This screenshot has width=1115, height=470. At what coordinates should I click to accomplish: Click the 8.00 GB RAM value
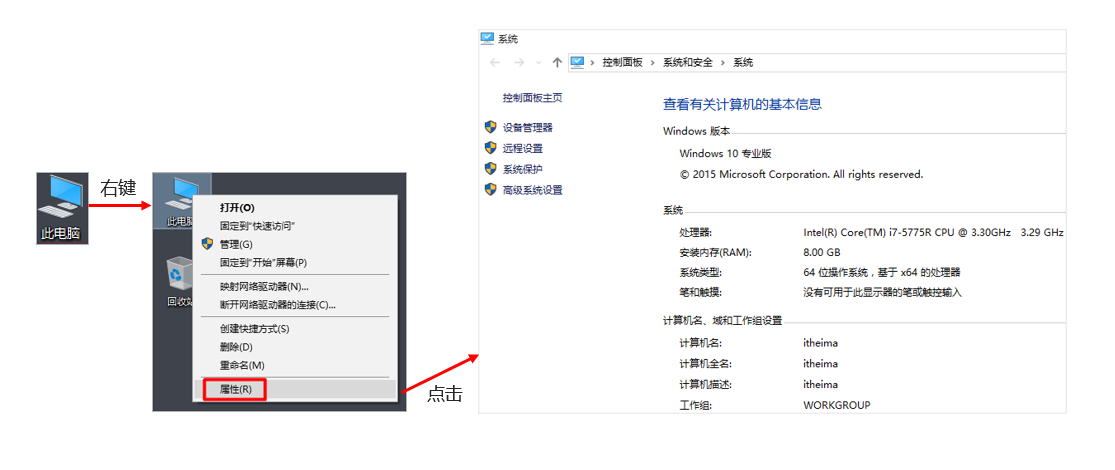pyautogui.click(x=822, y=252)
